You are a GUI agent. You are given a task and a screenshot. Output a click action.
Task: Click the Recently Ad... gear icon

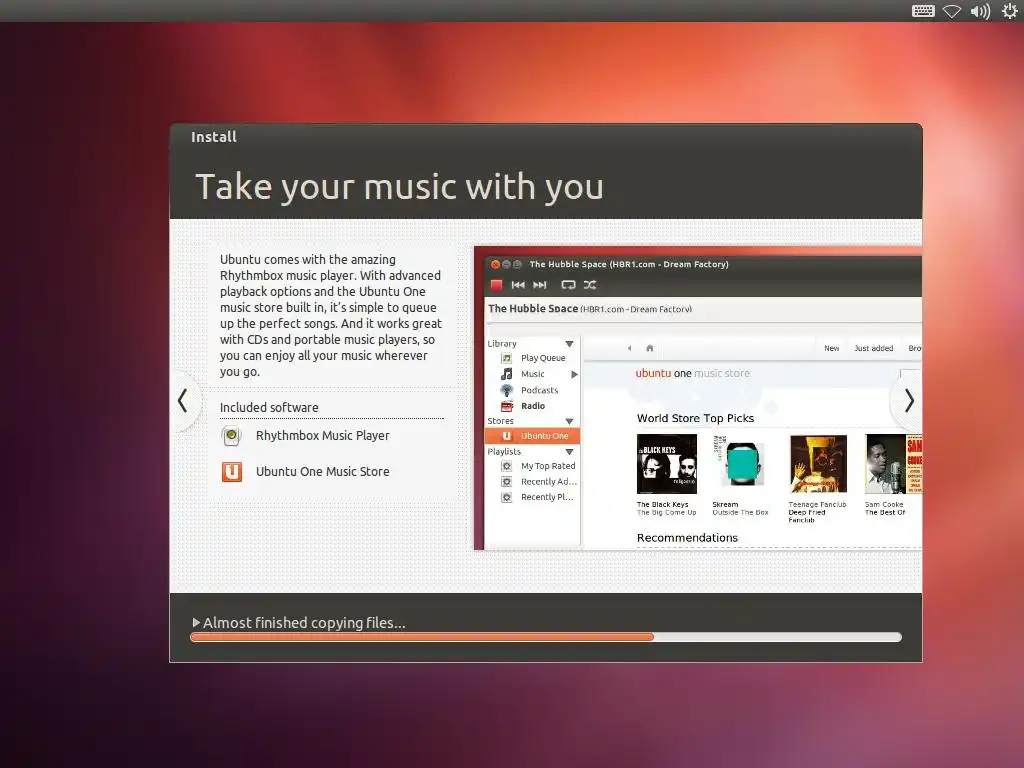(x=506, y=481)
